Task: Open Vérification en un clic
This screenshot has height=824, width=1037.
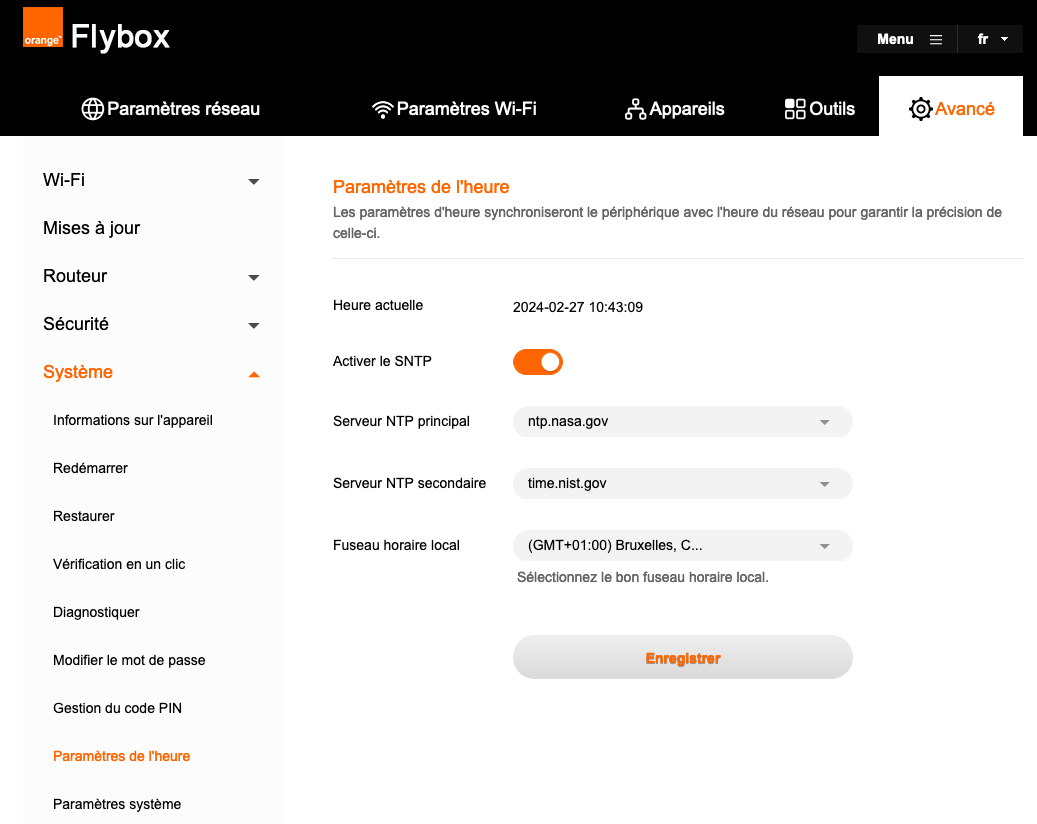Action: [x=119, y=564]
